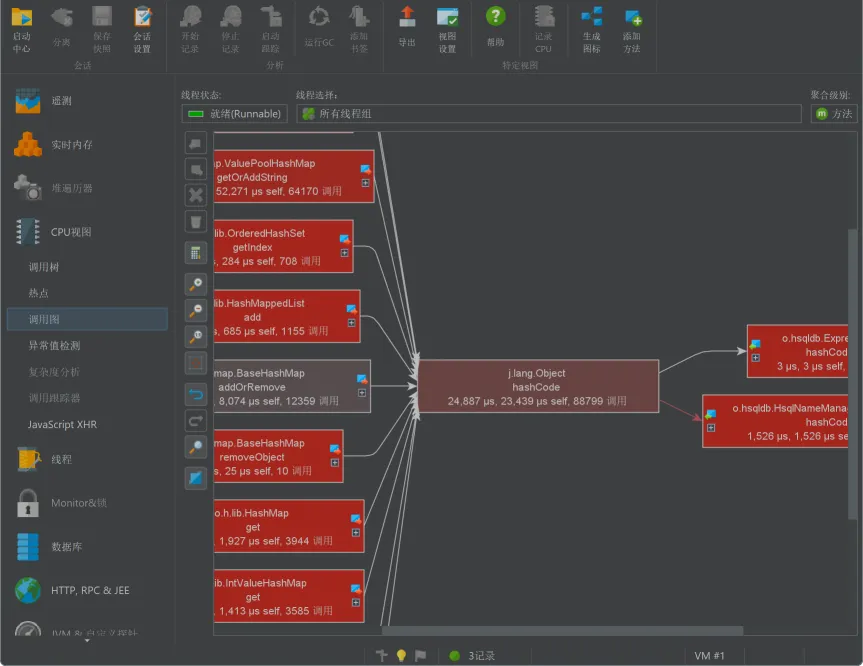Select the 调用图 call graph view
The image size is (863, 666).
[x=87, y=319]
